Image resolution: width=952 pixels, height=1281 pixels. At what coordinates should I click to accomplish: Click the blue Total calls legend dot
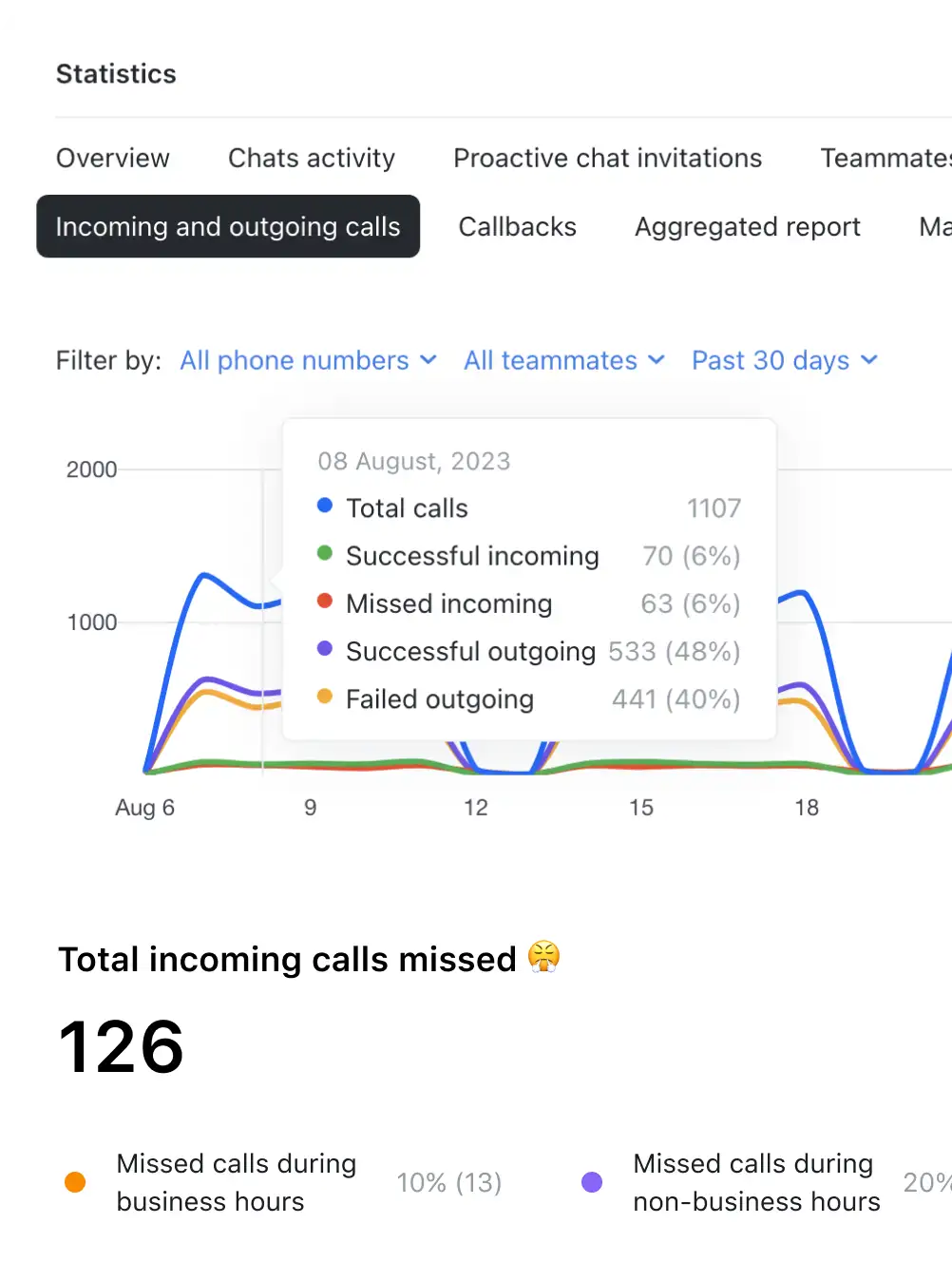325,506
